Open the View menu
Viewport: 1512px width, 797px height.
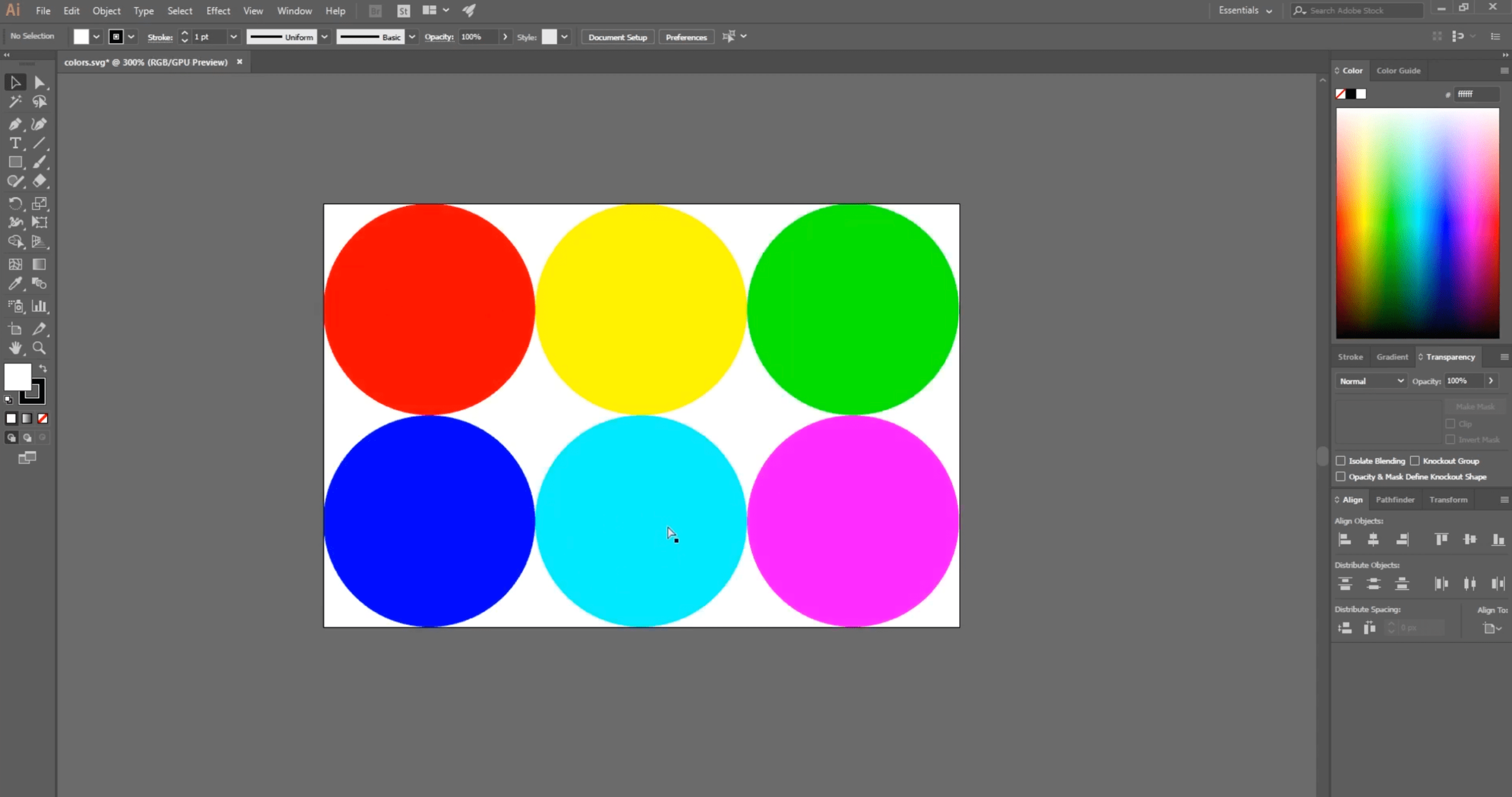[x=253, y=10]
